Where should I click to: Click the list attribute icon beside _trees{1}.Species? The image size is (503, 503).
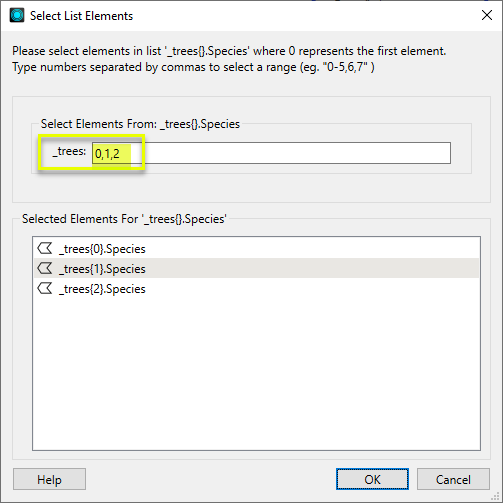point(45,268)
